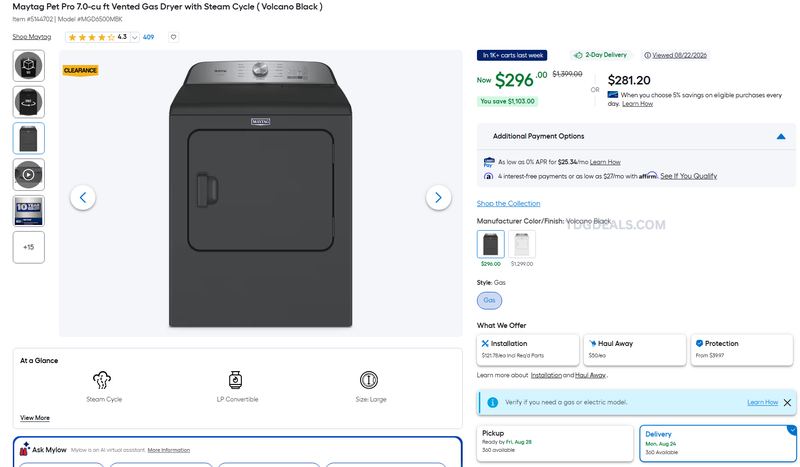Open the View More link in At a Glance
This screenshot has width=800, height=467.
point(35,417)
